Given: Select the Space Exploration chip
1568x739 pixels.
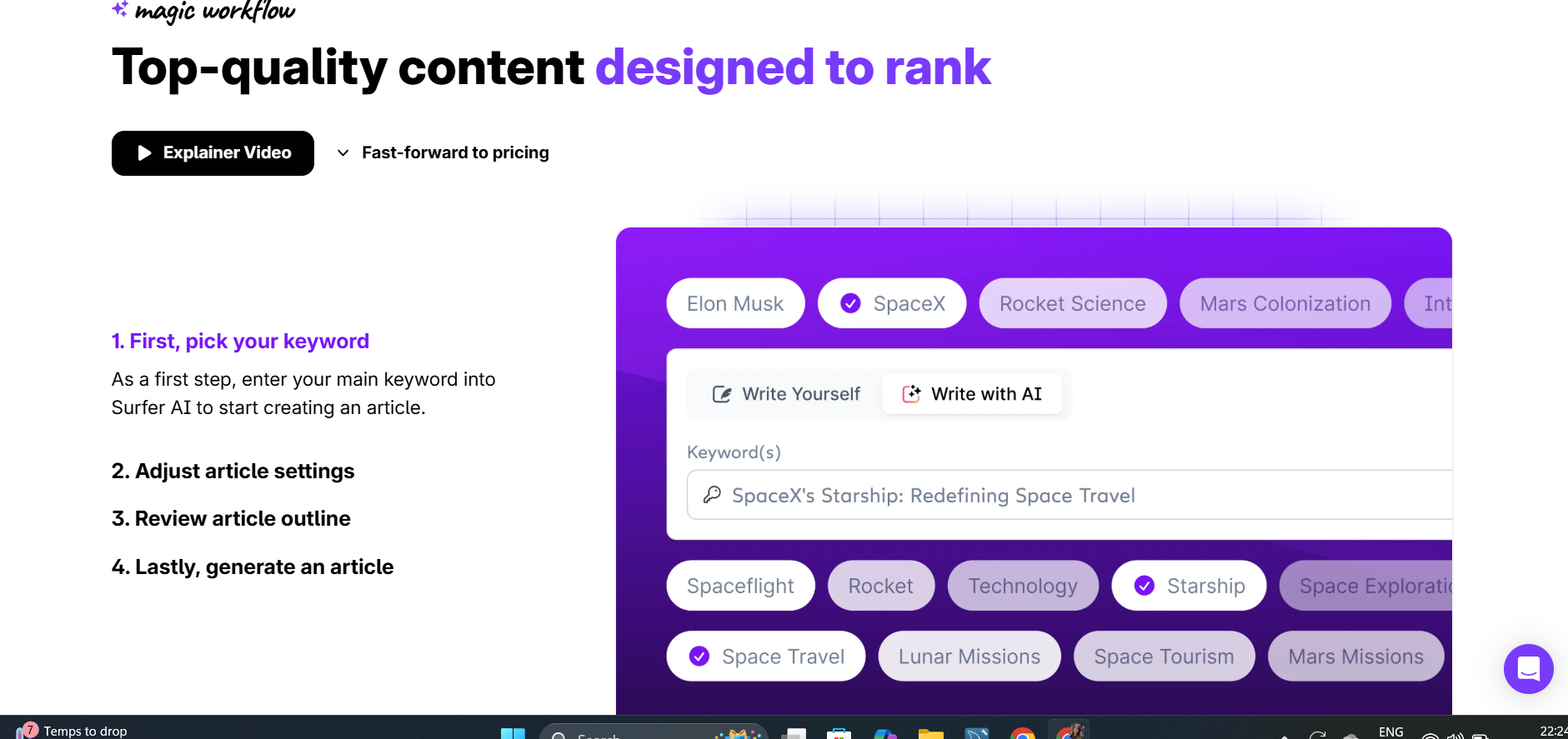Looking at the screenshot, I should click(x=1366, y=586).
